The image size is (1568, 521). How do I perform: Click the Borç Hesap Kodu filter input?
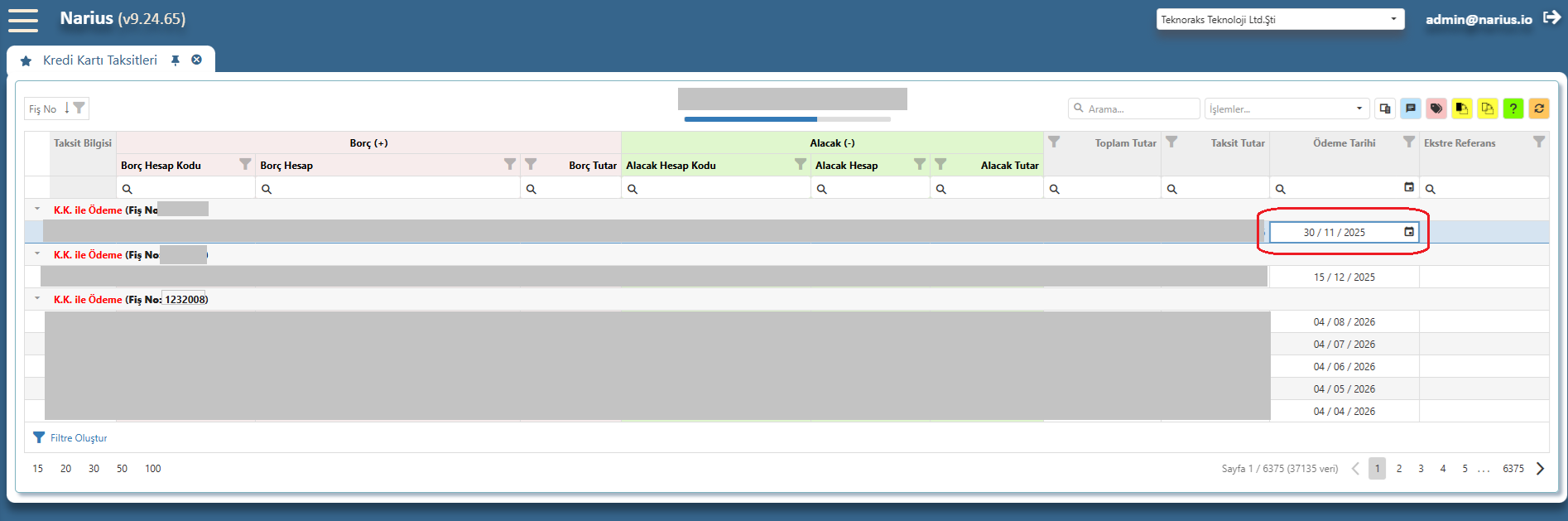coord(186,188)
